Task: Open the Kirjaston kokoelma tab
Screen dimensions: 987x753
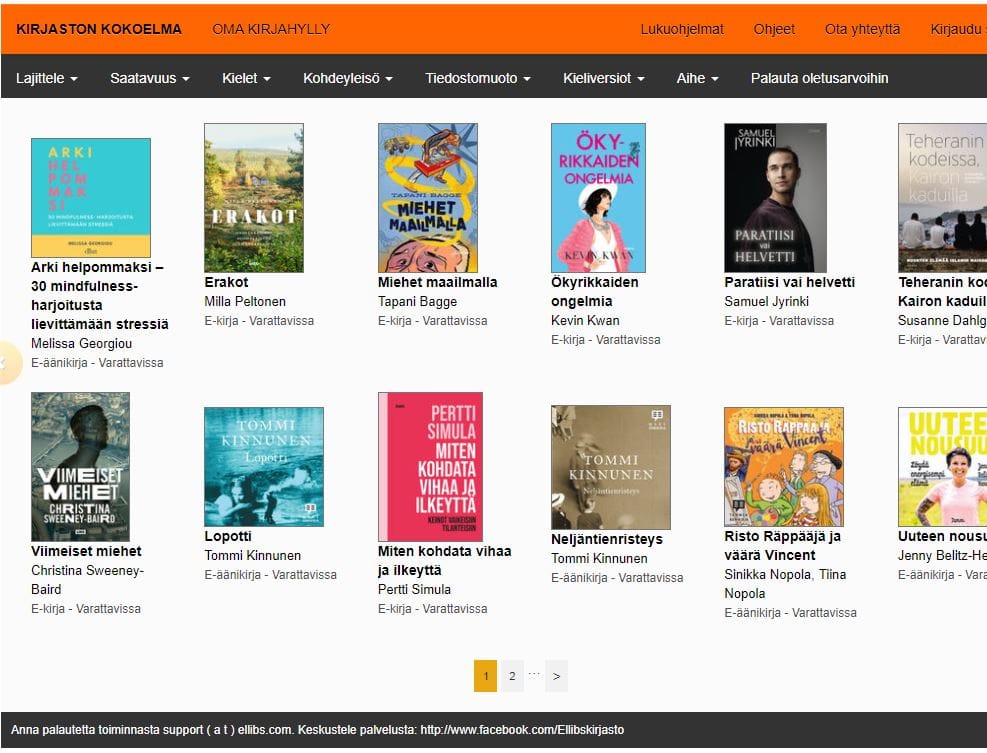Action: [99, 29]
